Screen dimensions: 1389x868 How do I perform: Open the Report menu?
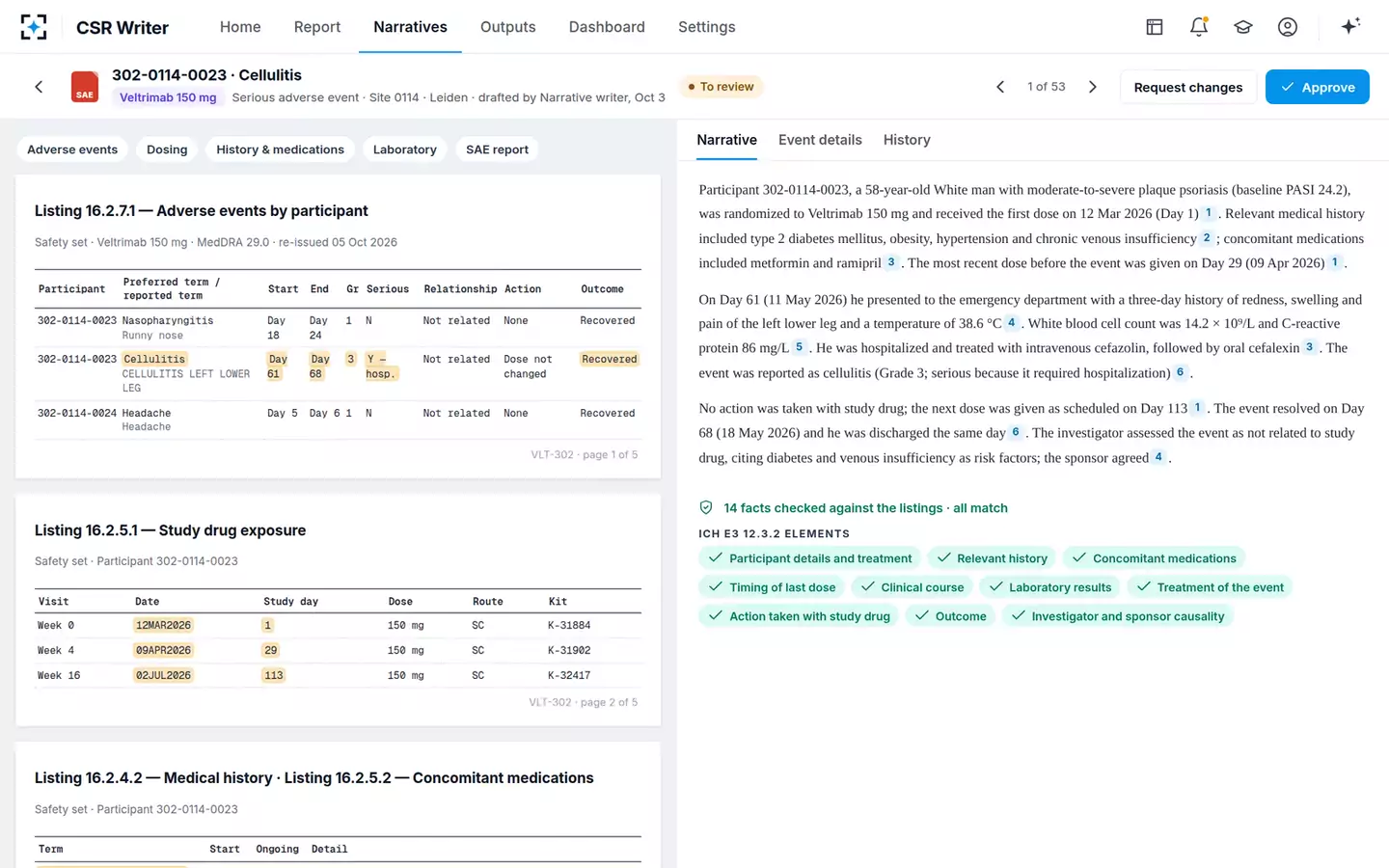click(317, 27)
